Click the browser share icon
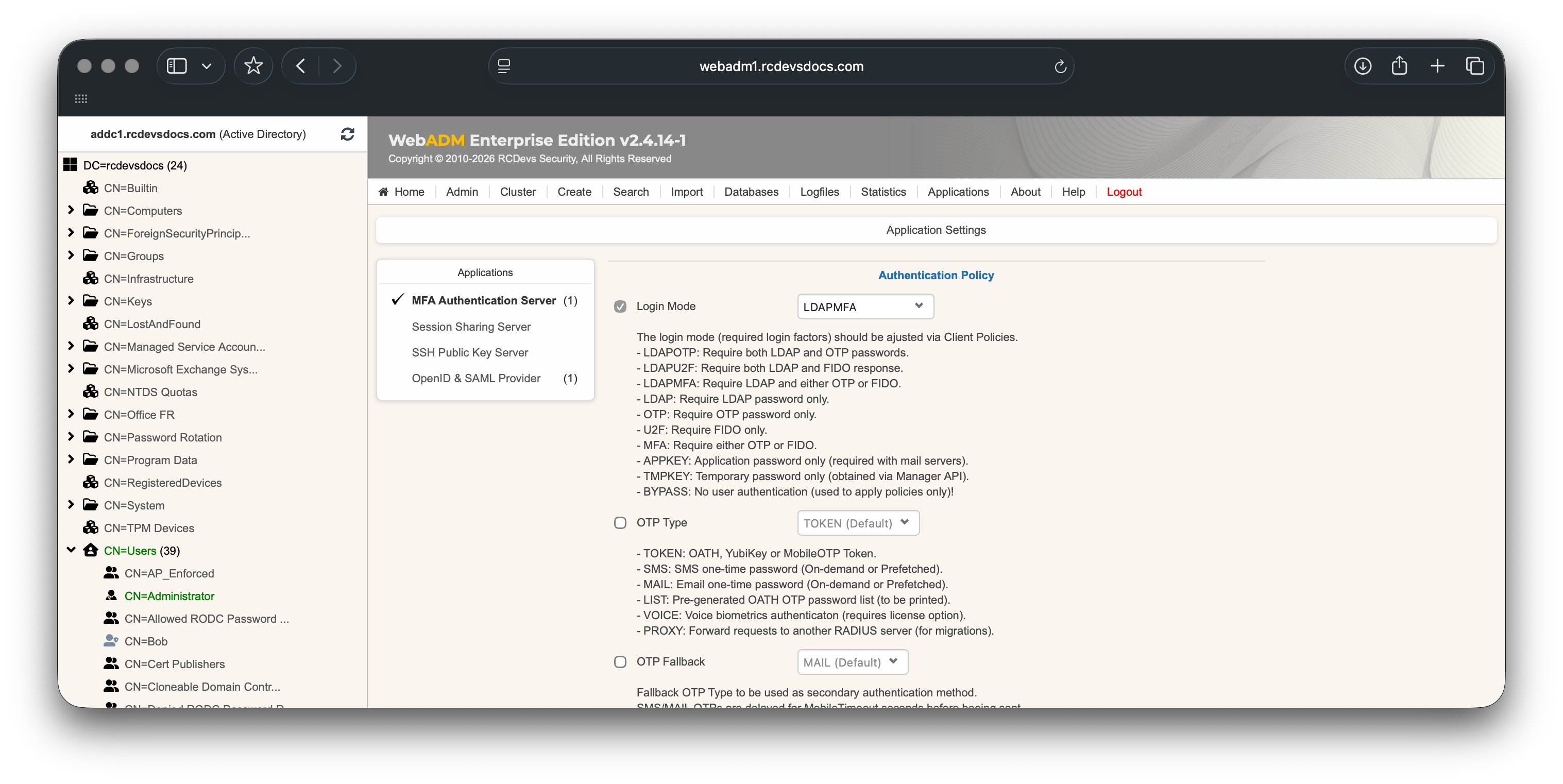This screenshot has width=1563, height=784. pos(1400,66)
